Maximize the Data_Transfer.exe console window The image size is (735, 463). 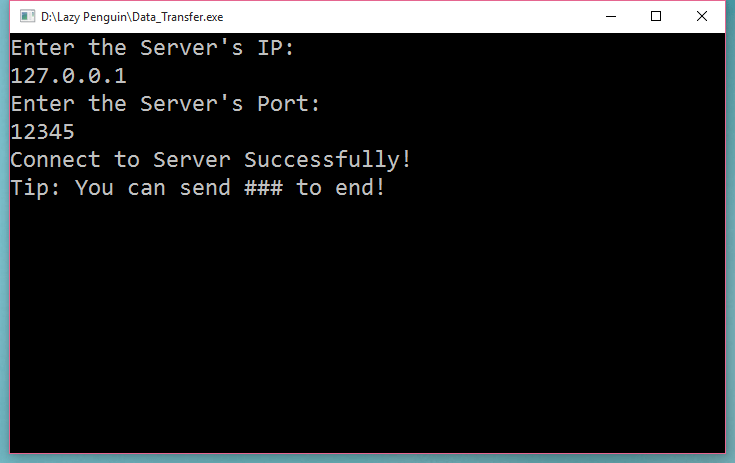click(x=656, y=16)
